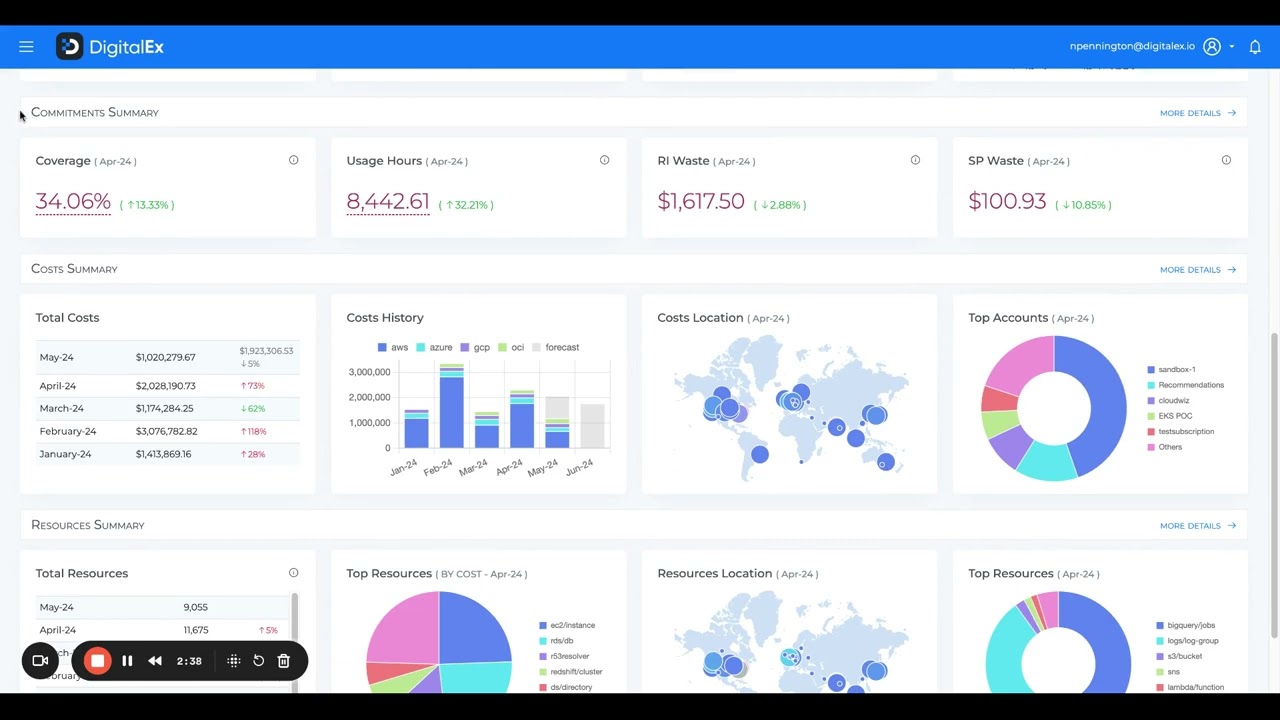Toggle Others in Top Accounts legend
Image resolution: width=1280 pixels, height=720 pixels.
point(1165,447)
